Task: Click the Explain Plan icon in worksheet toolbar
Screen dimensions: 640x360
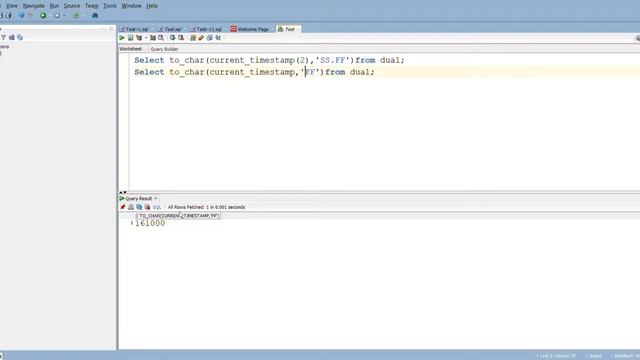Action: coord(139,38)
